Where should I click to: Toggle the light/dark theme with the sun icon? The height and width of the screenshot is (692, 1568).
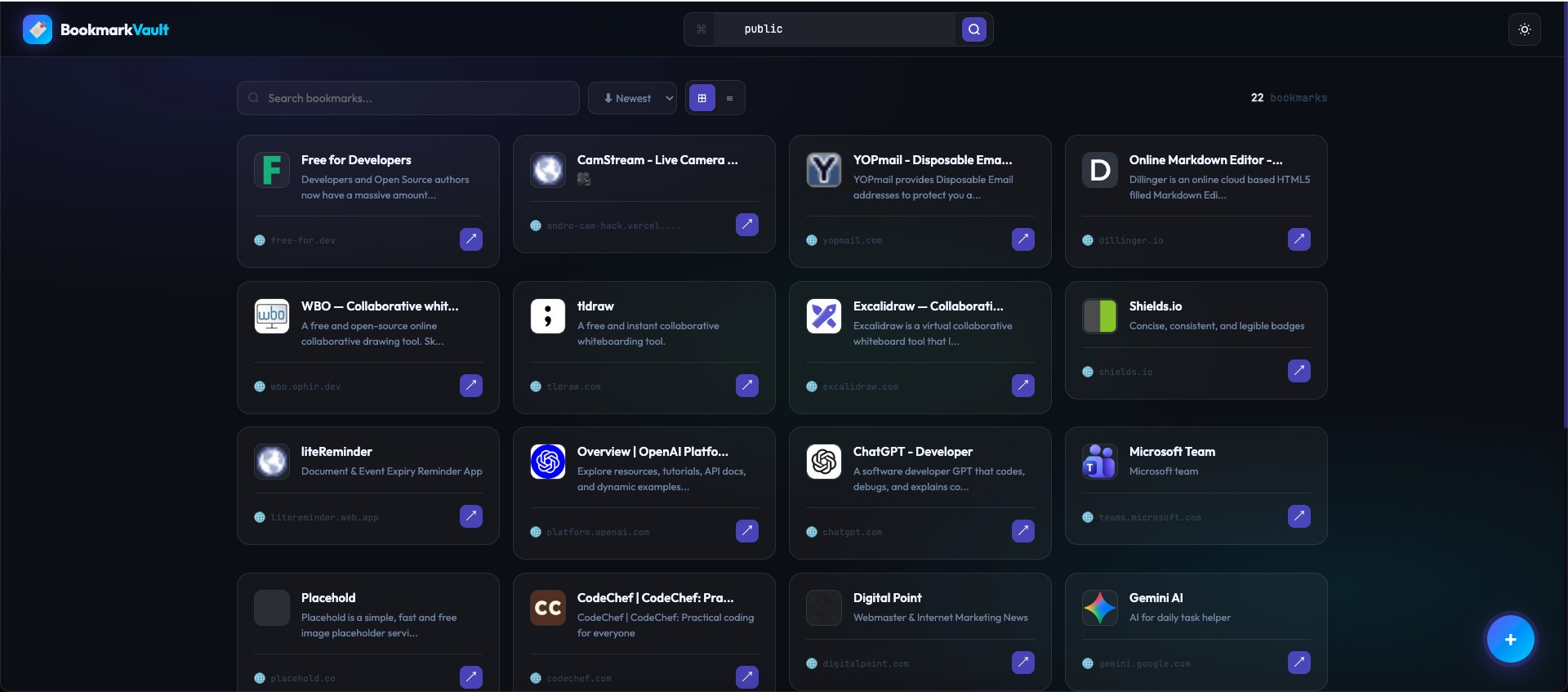click(1524, 29)
